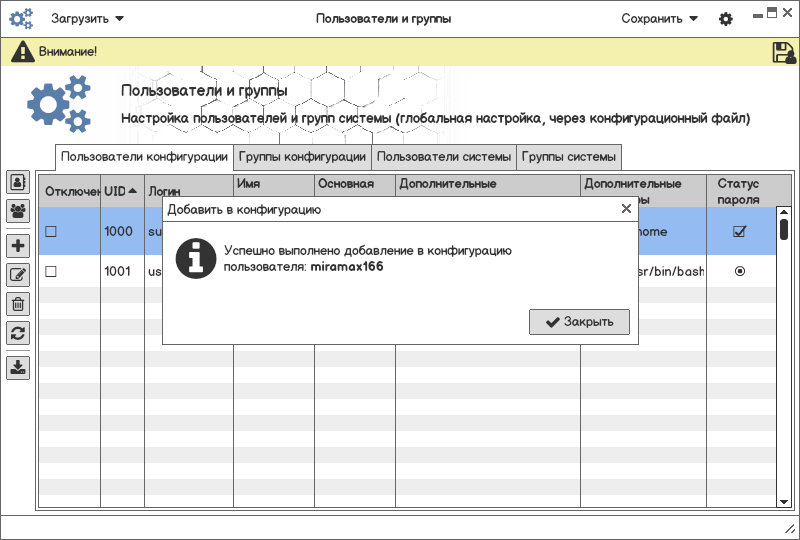Expand the Сохранить dropdown menu
The height and width of the screenshot is (540, 800).
click(x=659, y=19)
